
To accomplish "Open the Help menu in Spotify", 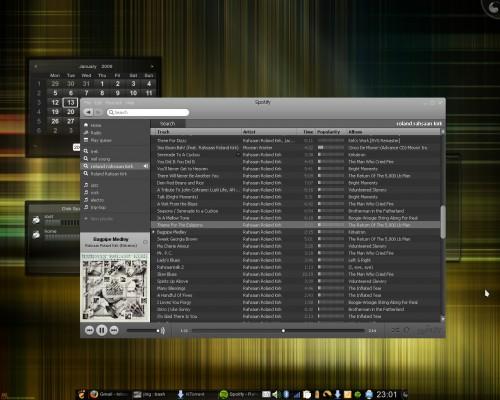I will pyautogui.click(x=130, y=103).
